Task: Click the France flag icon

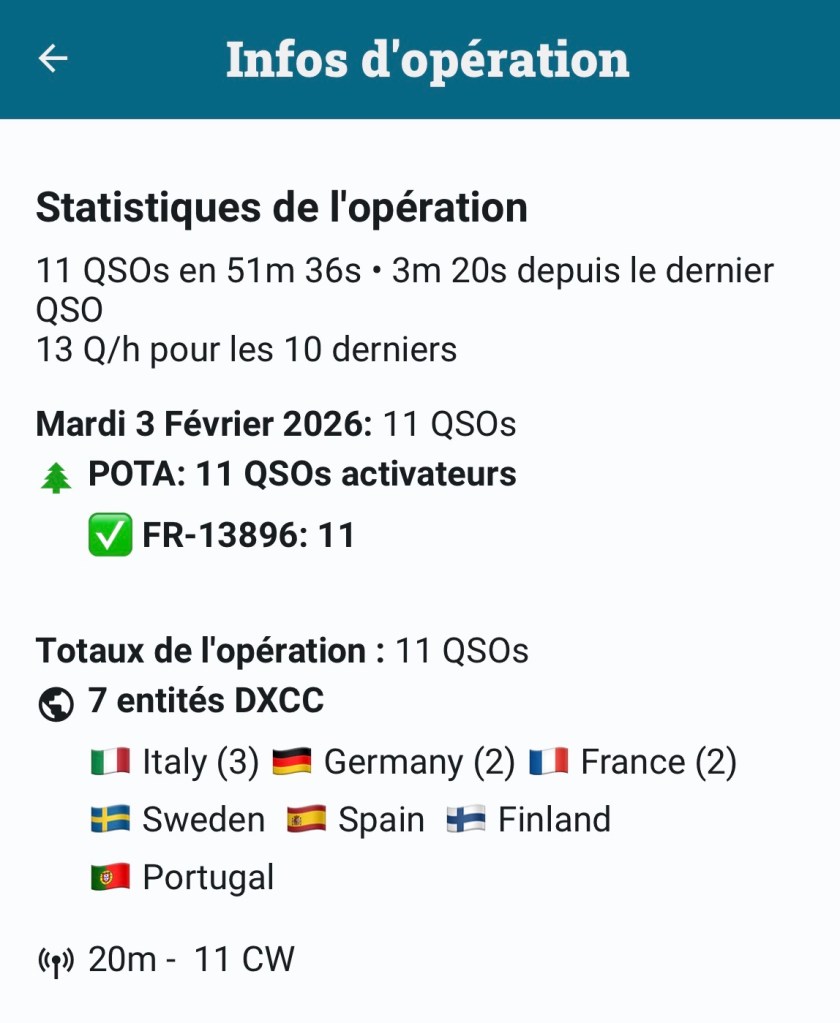Action: 549,763
